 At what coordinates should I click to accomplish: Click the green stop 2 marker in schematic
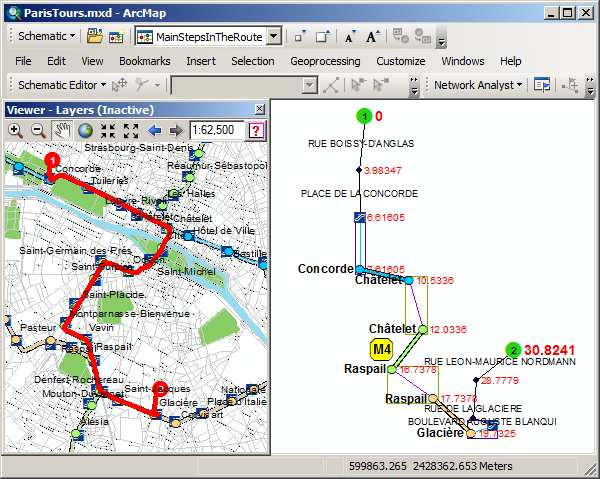point(513,350)
